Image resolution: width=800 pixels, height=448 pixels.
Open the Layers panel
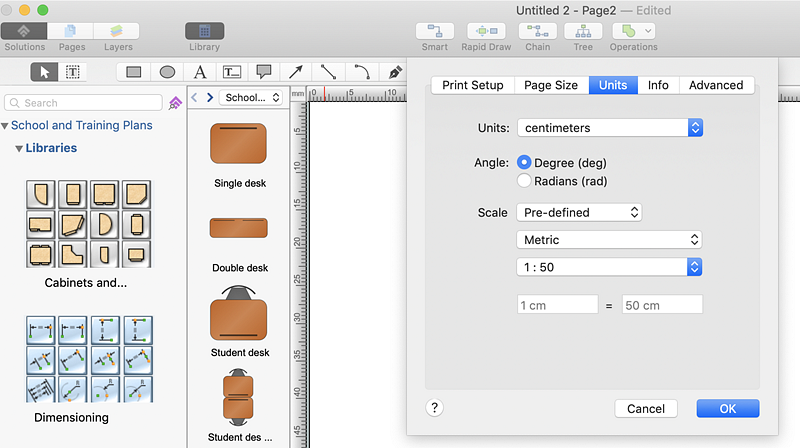pos(117,31)
